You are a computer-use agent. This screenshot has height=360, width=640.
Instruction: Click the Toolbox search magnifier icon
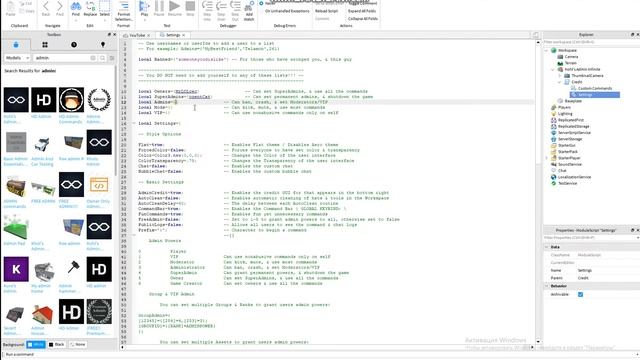tap(102, 58)
